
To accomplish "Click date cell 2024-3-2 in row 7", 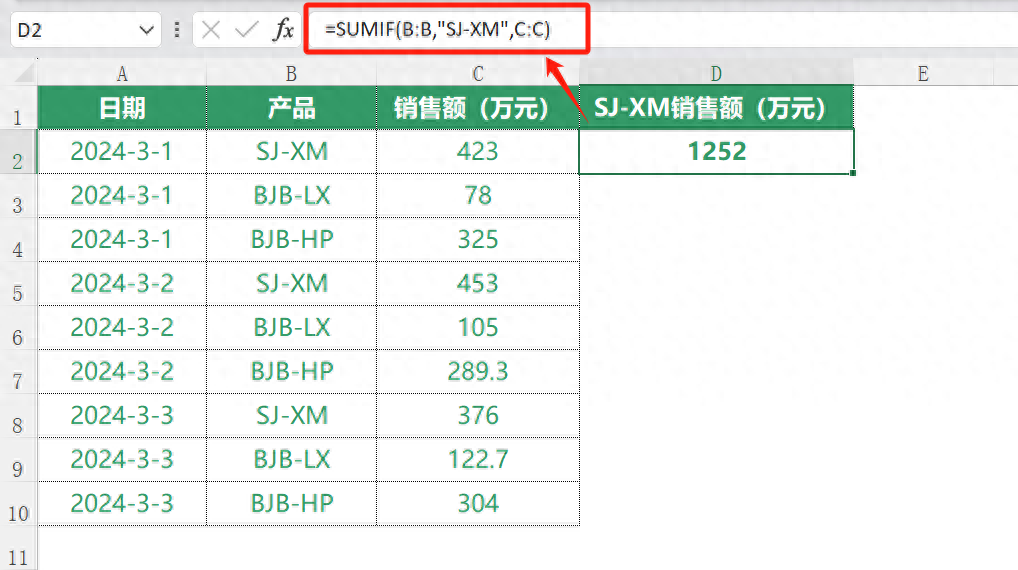I will pyautogui.click(x=122, y=372).
